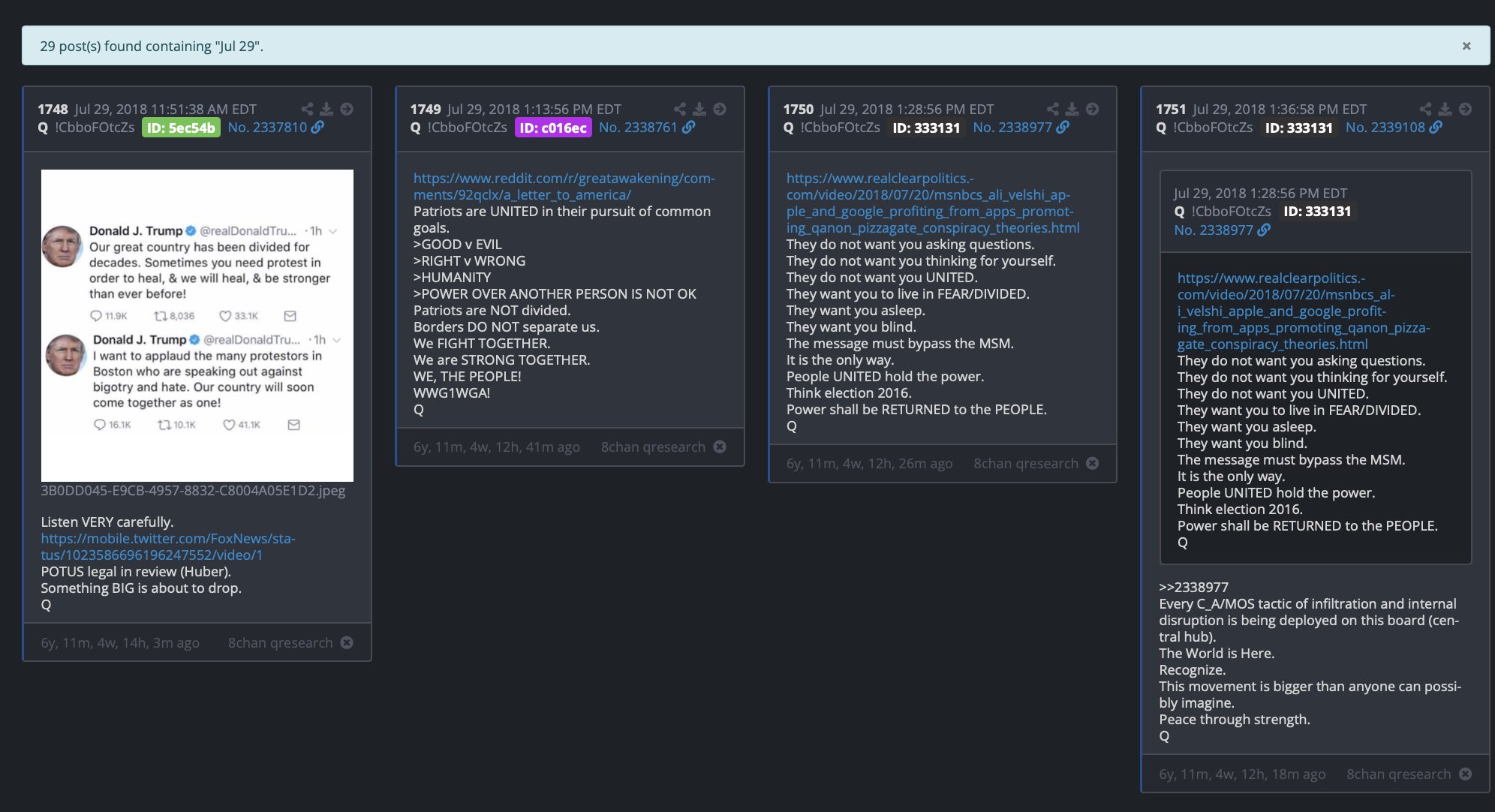Click the circle-x icon in post 1750 footer
This screenshot has height=812, width=1495.
tap(1093, 463)
